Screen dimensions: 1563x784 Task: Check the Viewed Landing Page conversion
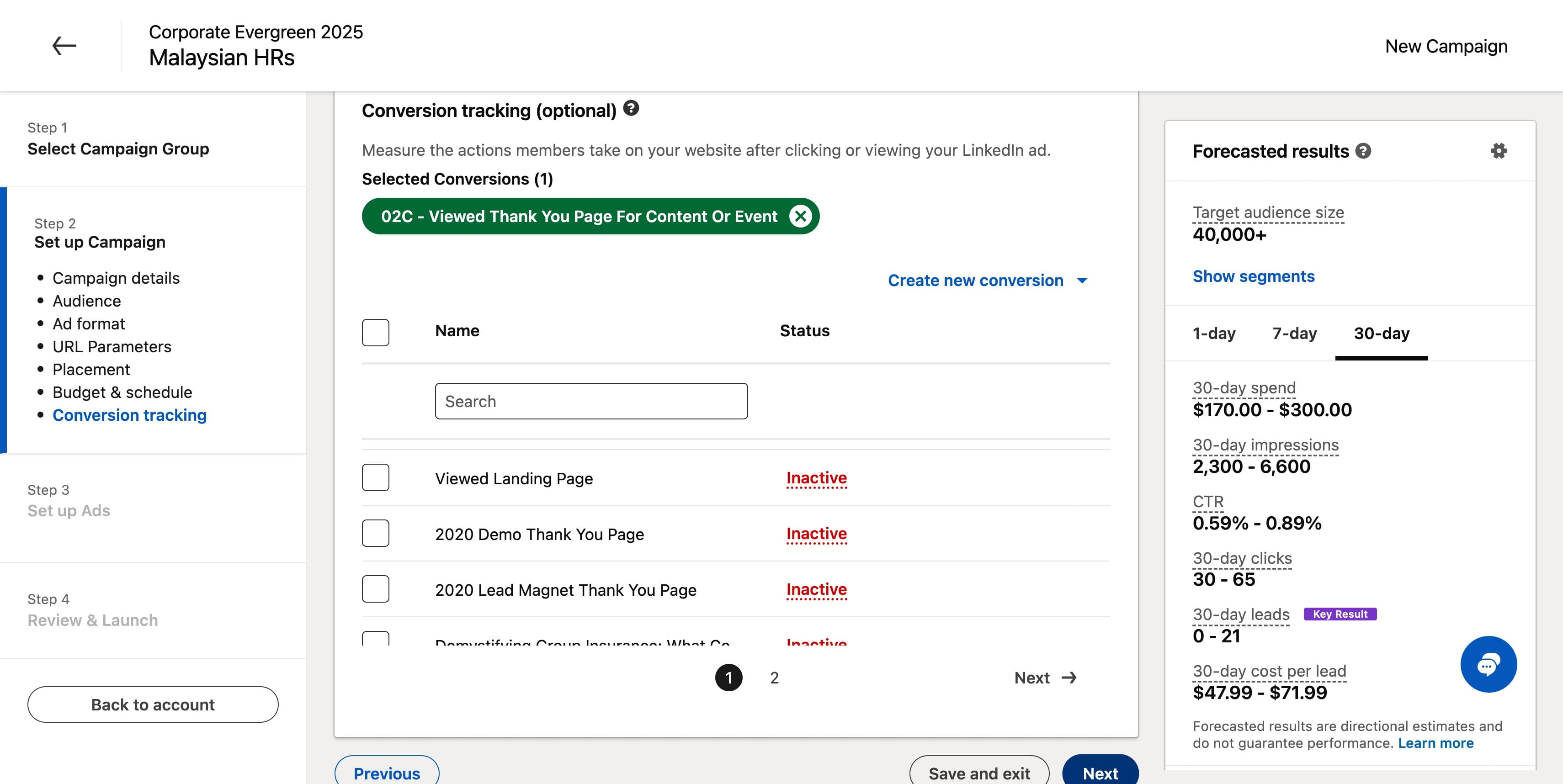376,478
